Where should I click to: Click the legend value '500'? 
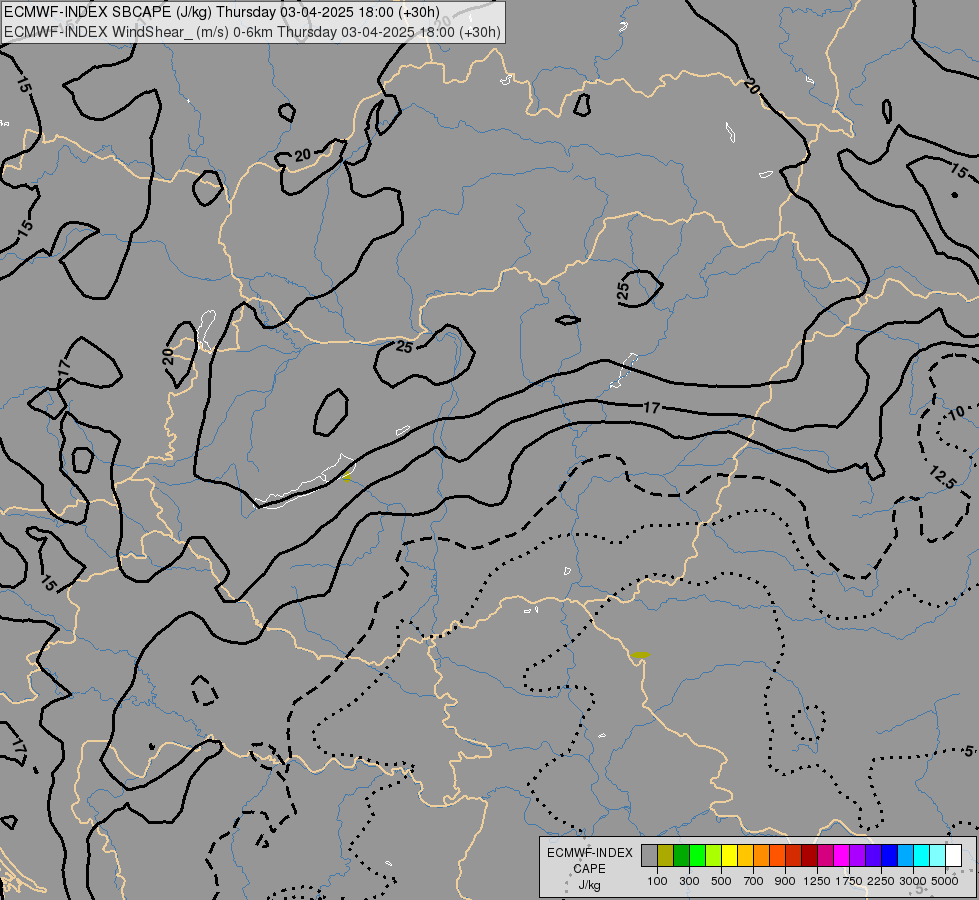[721, 881]
